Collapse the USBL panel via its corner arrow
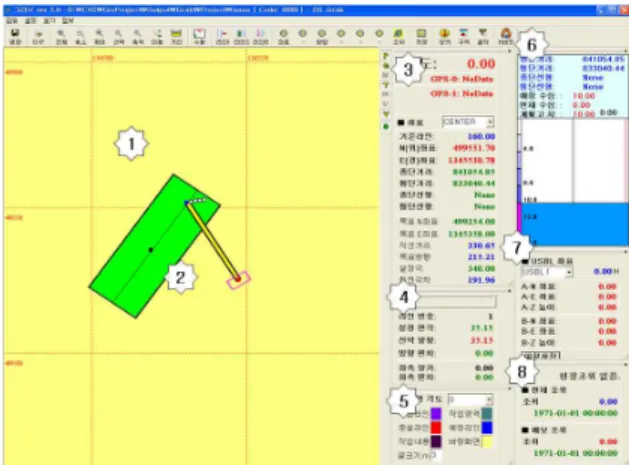This screenshot has width=629, height=465. point(626,252)
